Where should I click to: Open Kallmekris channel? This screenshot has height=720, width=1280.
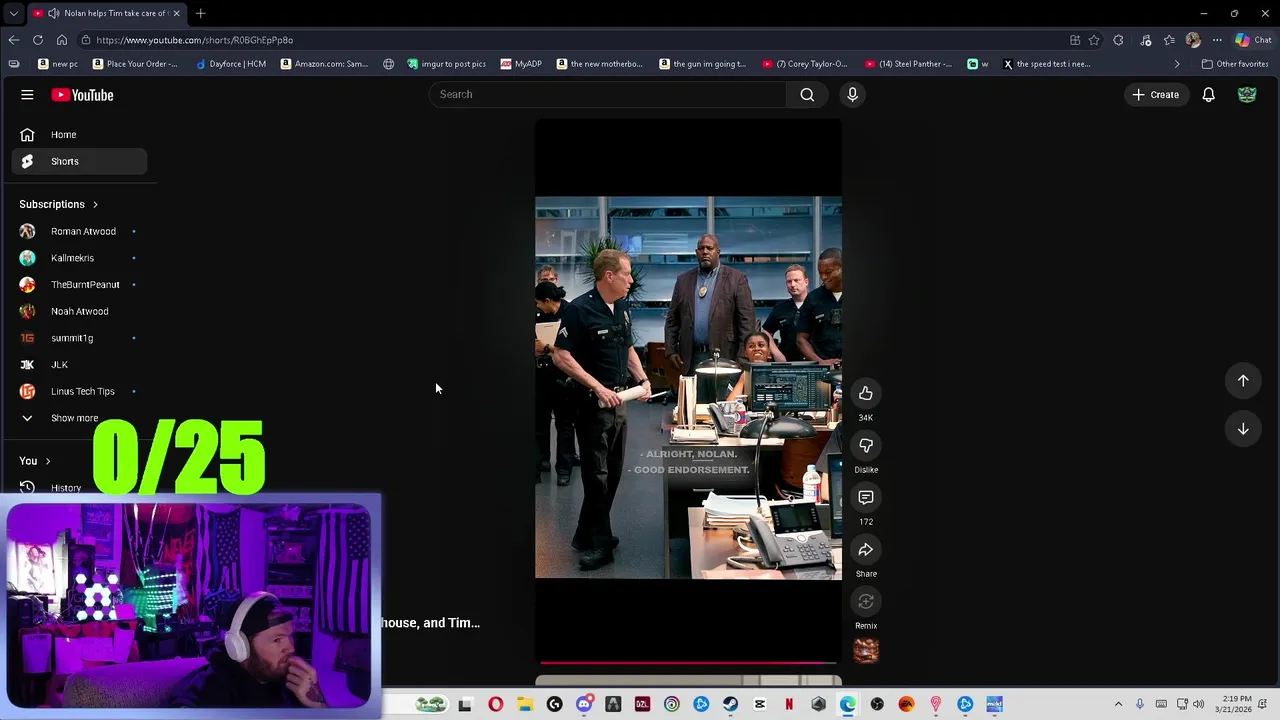tap(80, 258)
